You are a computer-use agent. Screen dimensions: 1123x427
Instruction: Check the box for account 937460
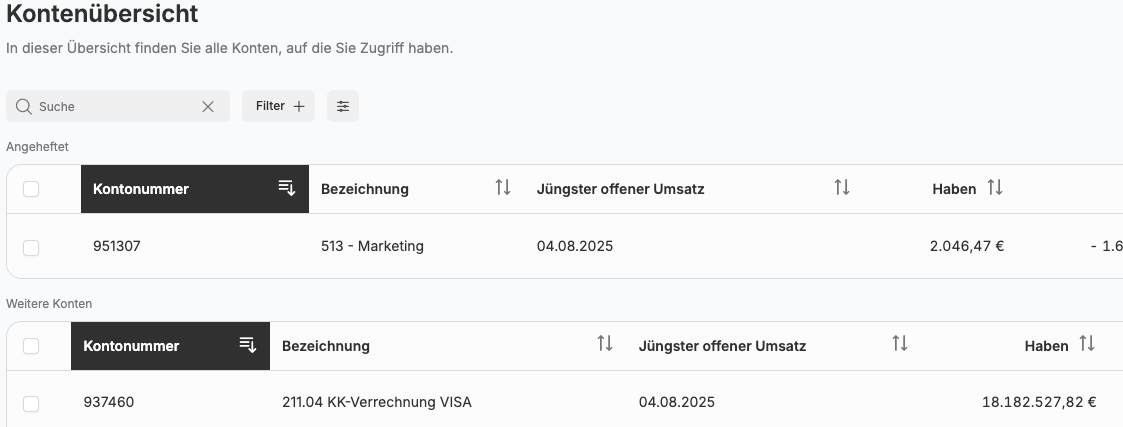(x=31, y=403)
